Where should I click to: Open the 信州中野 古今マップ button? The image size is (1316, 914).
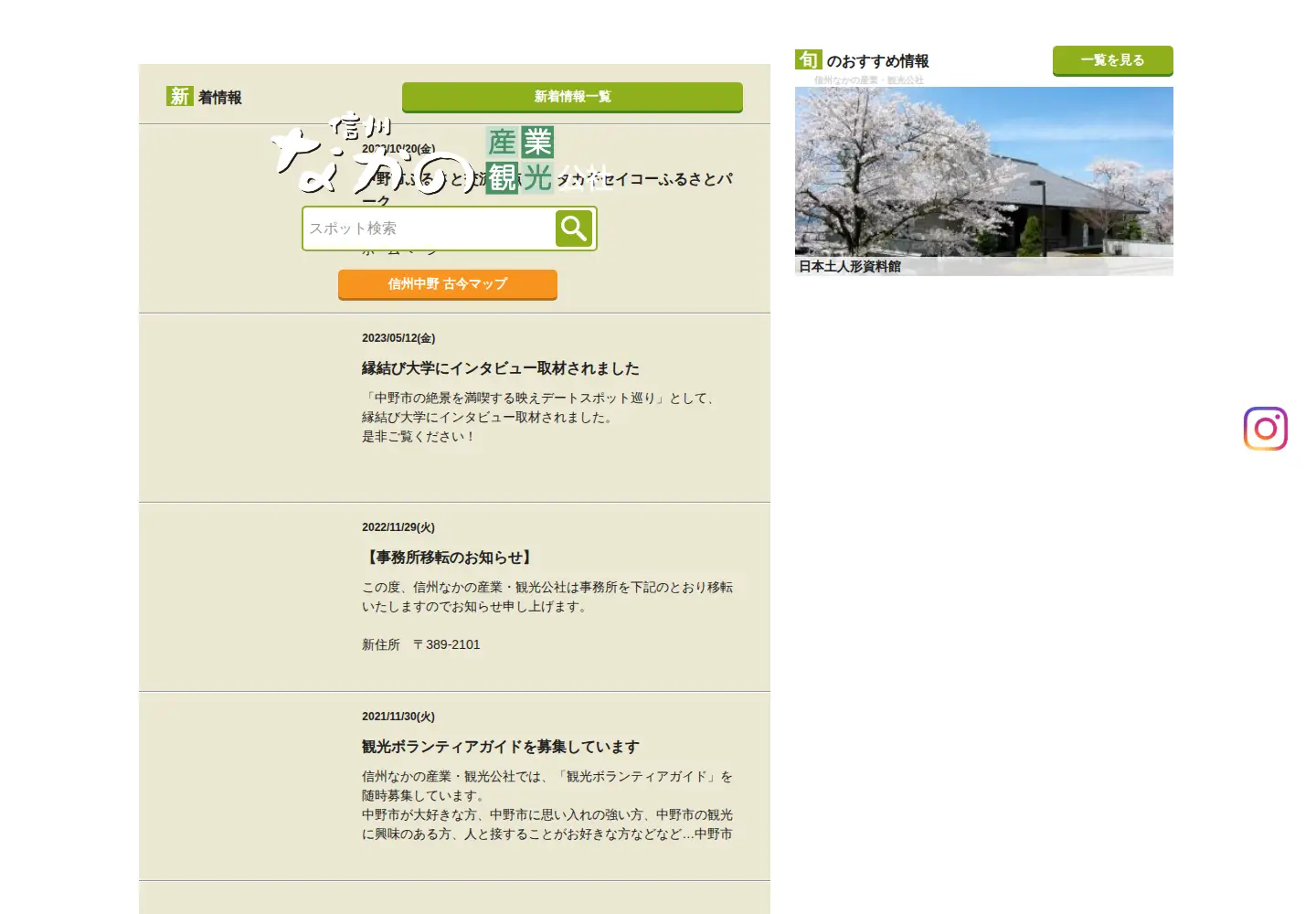[x=448, y=284]
